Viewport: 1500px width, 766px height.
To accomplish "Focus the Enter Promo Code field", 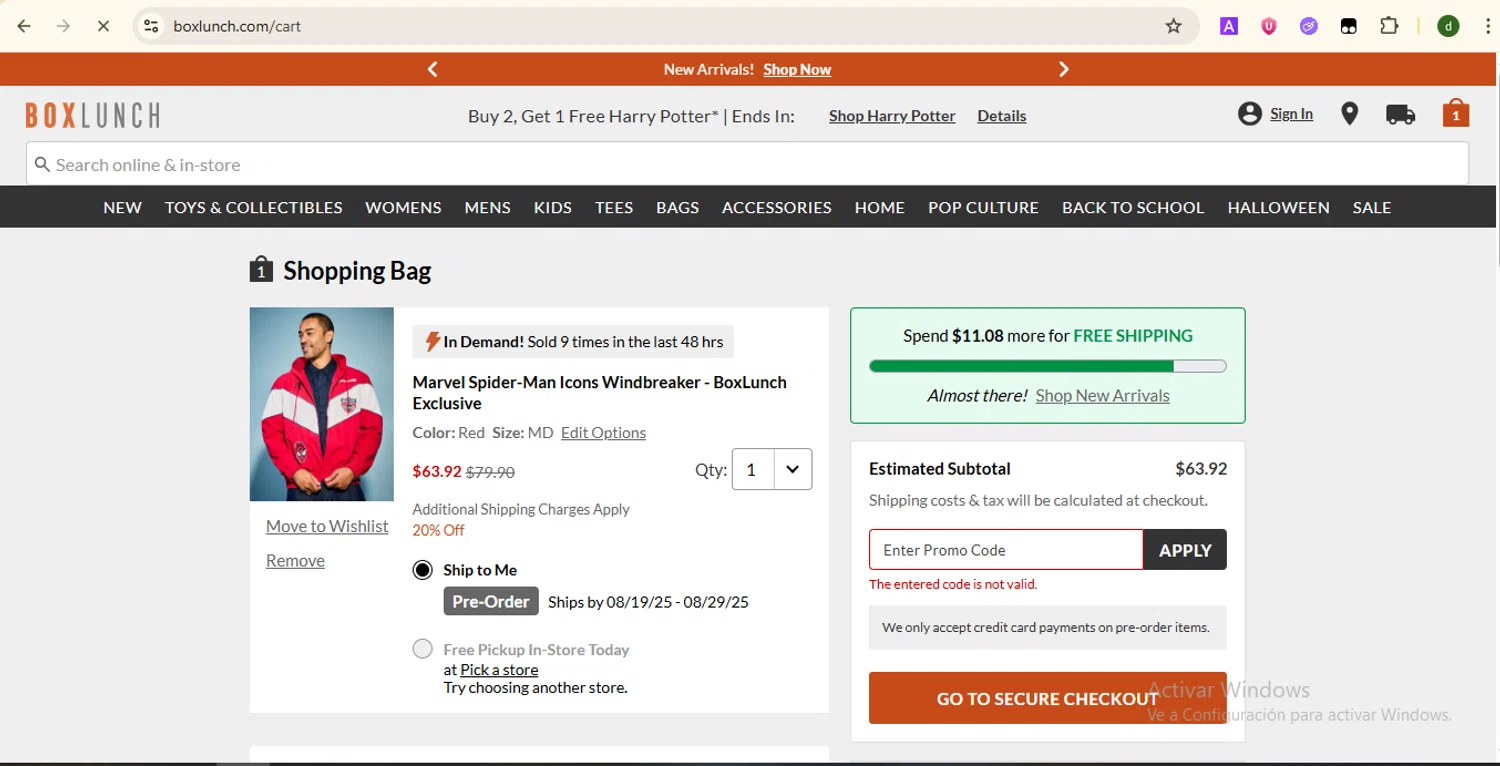I will pos(1006,550).
